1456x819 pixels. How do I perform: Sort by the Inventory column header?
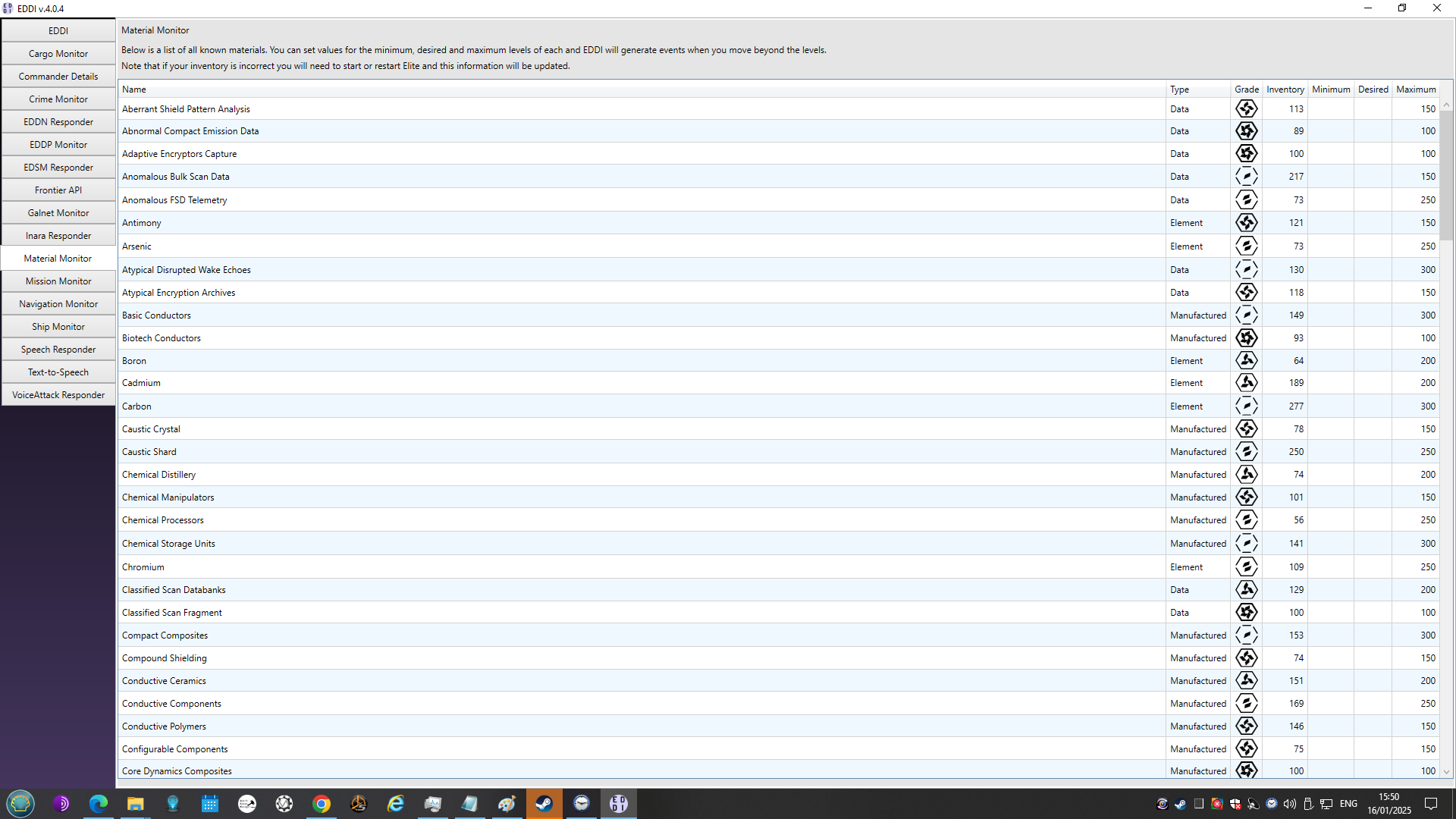click(1285, 89)
